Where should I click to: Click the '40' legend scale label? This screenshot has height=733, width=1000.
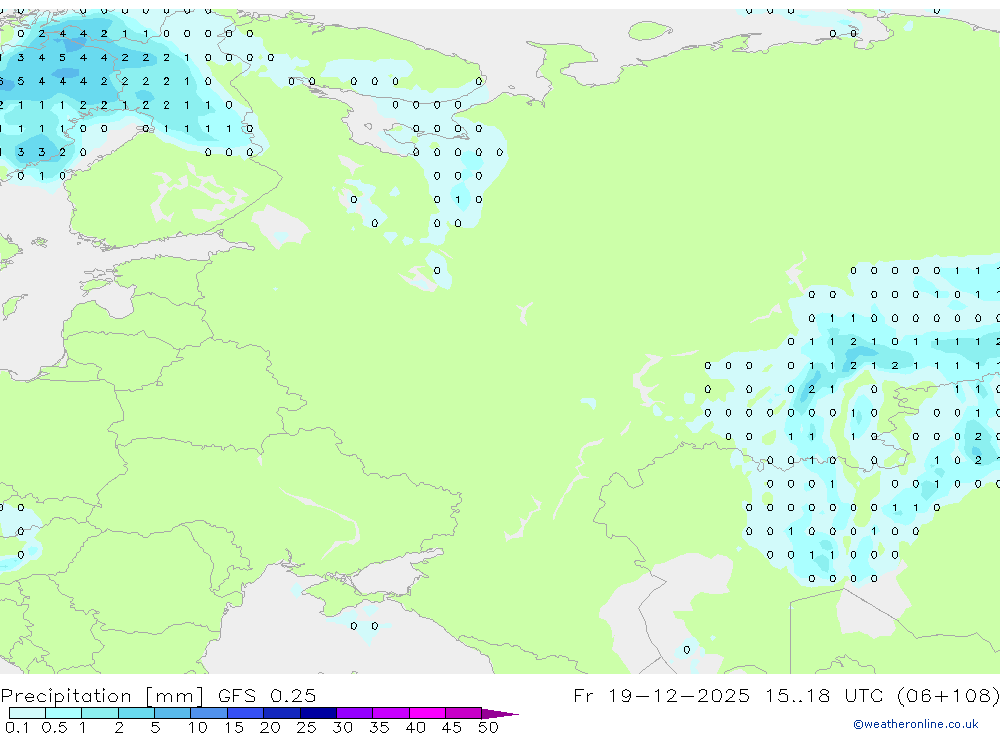(x=416, y=727)
